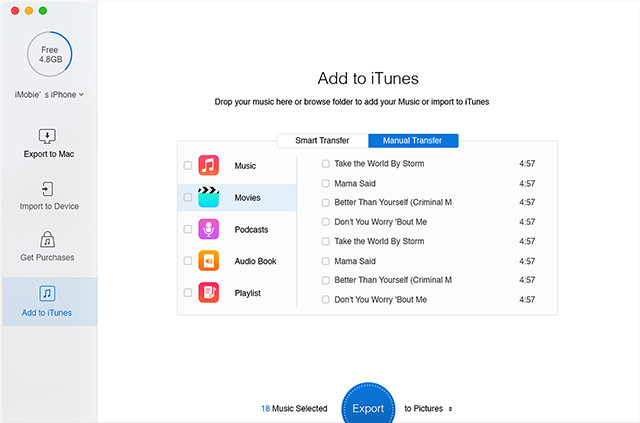Minimize the window with the yellow button
The image size is (640, 423).
point(29,11)
